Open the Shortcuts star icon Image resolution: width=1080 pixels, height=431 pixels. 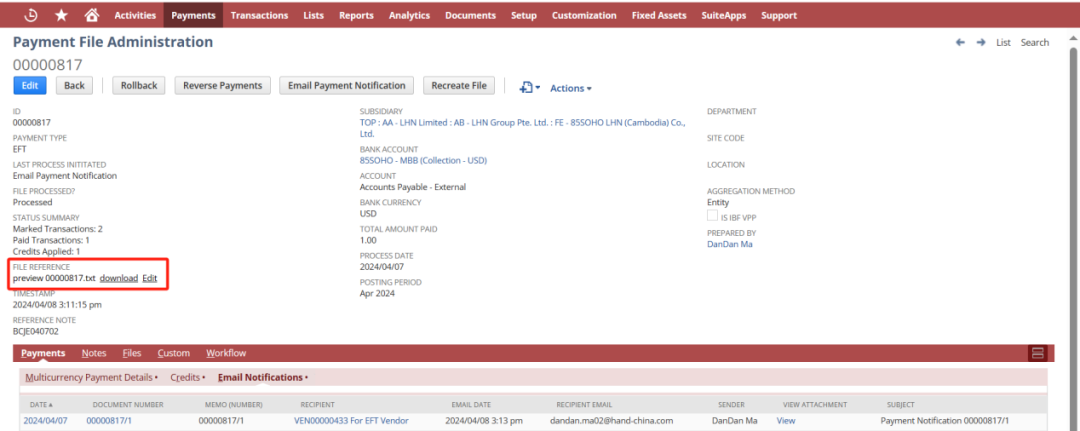[61, 14]
